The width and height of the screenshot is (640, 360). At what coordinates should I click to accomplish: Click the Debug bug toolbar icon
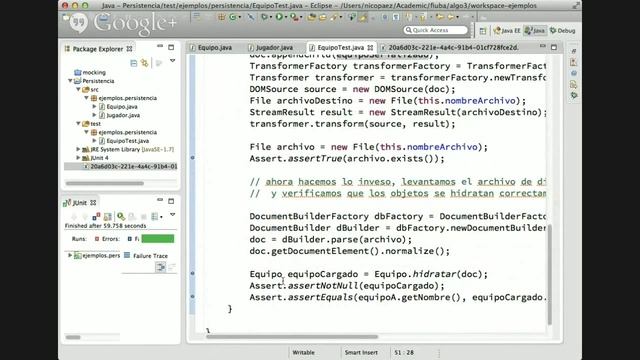coord(264,17)
